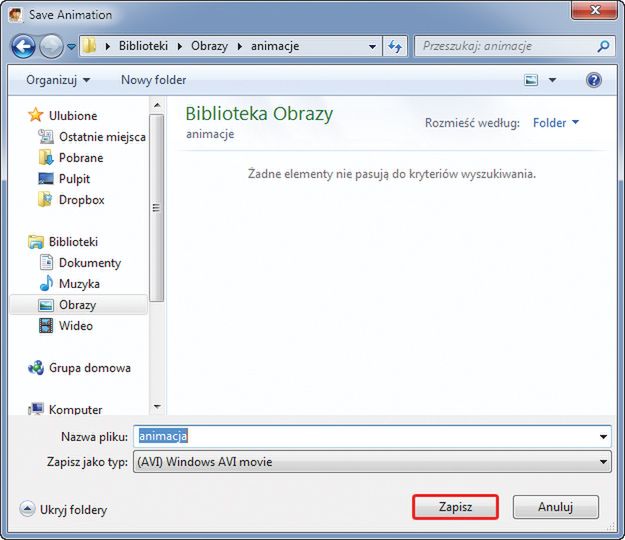Open the Muzyka library
This screenshot has width=625, height=540.
click(x=79, y=284)
